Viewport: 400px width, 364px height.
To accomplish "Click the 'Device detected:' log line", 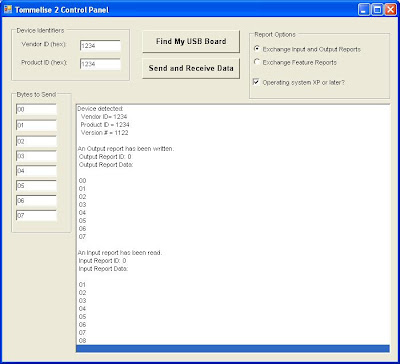I will tap(100, 109).
